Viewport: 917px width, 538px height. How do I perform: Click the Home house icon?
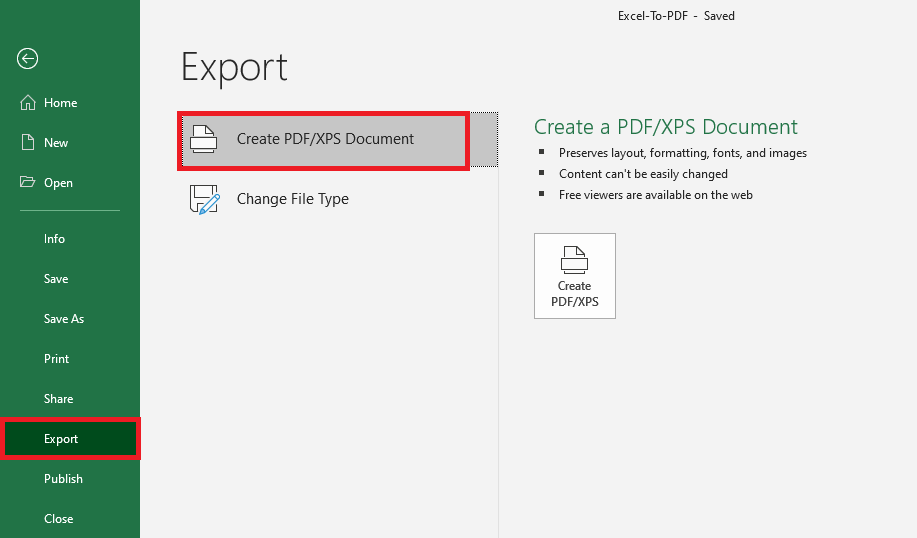pyautogui.click(x=27, y=102)
